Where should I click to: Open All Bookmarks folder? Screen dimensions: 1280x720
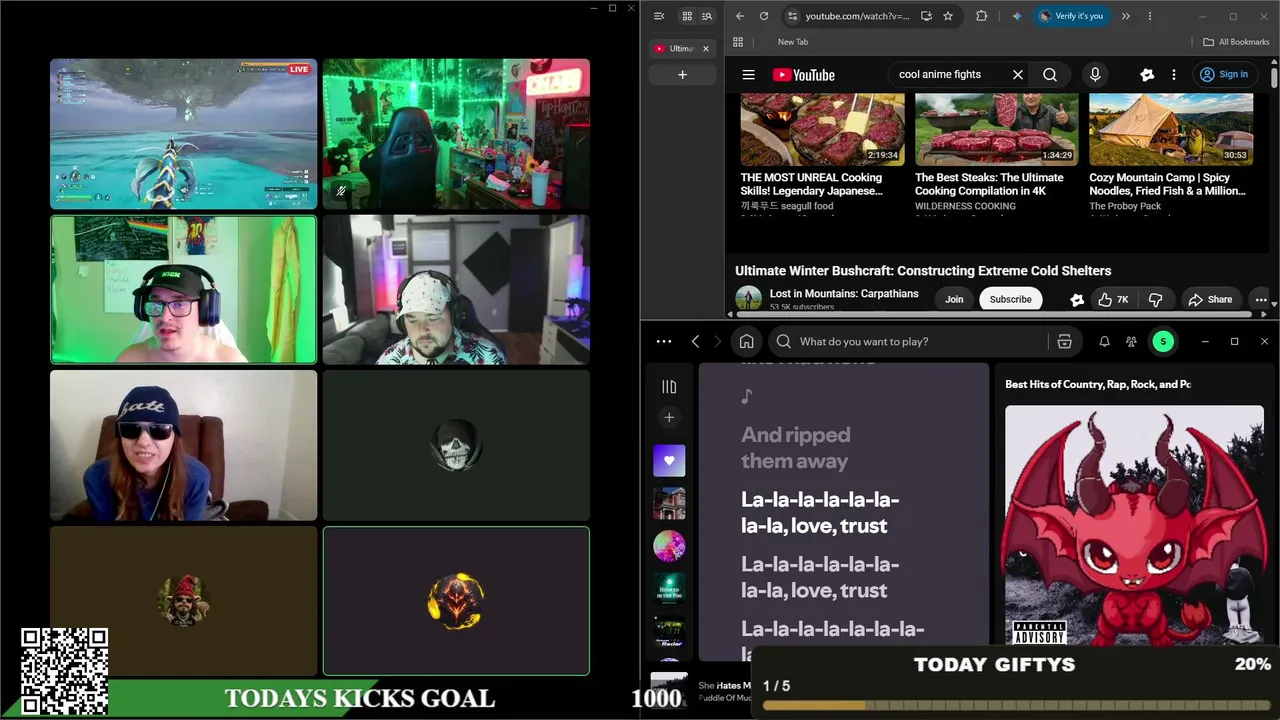(1236, 42)
